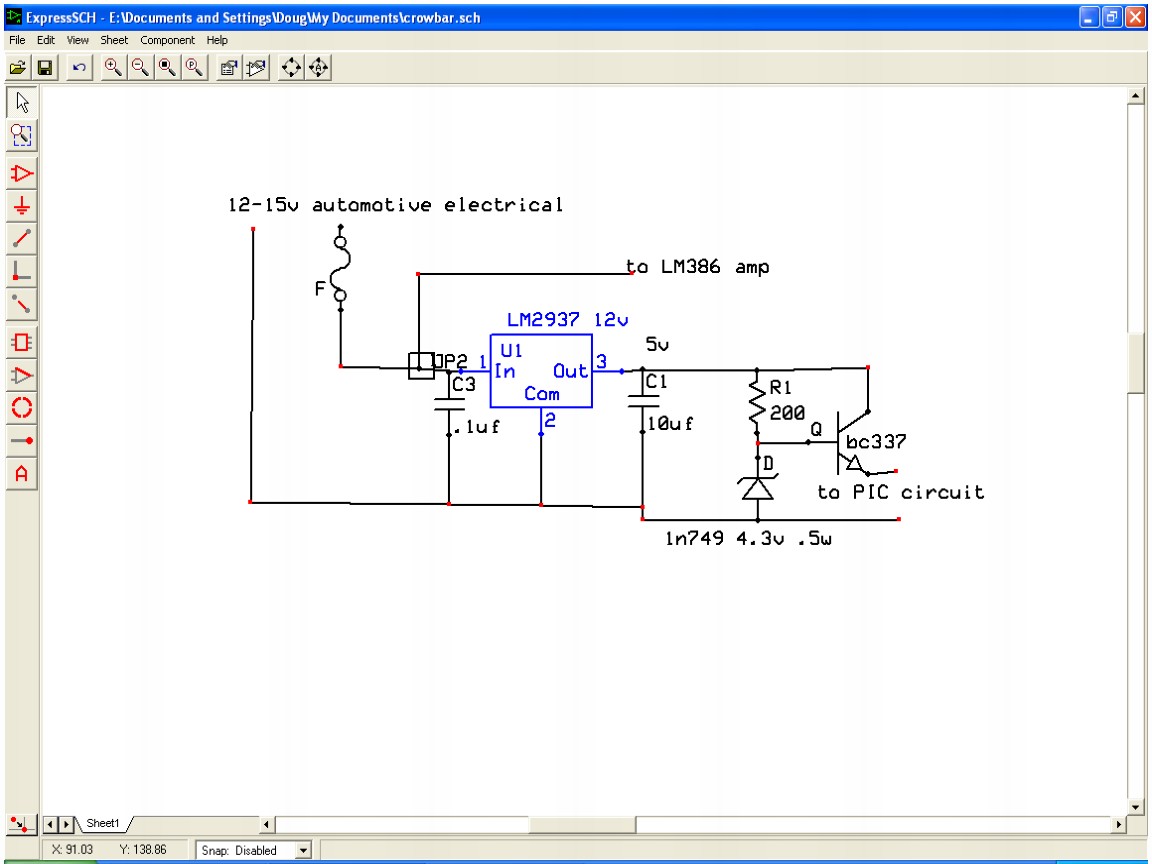Save the schematic with the floppy disk icon

pos(45,68)
